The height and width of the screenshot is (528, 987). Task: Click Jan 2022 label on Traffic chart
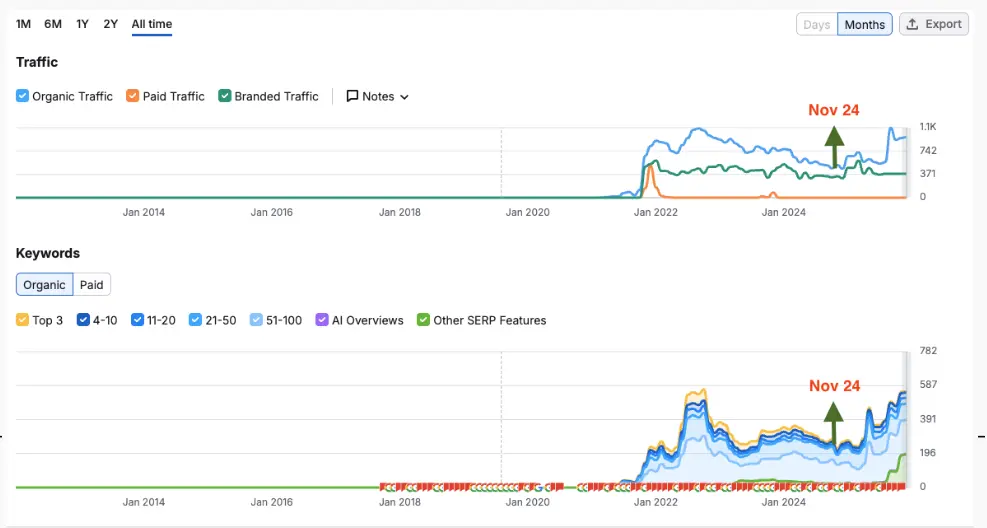pos(655,212)
